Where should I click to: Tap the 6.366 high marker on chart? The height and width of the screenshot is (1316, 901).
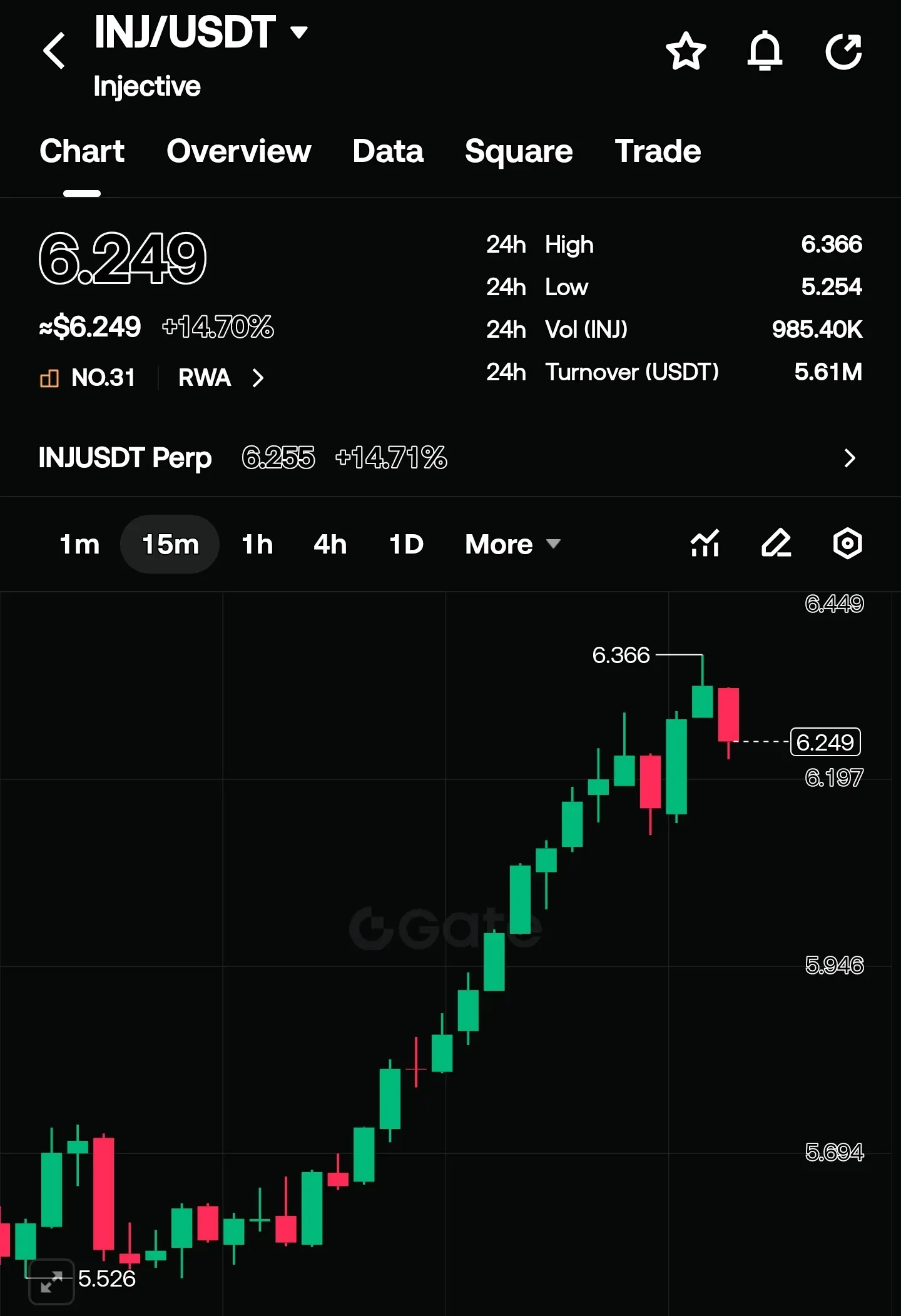point(621,655)
